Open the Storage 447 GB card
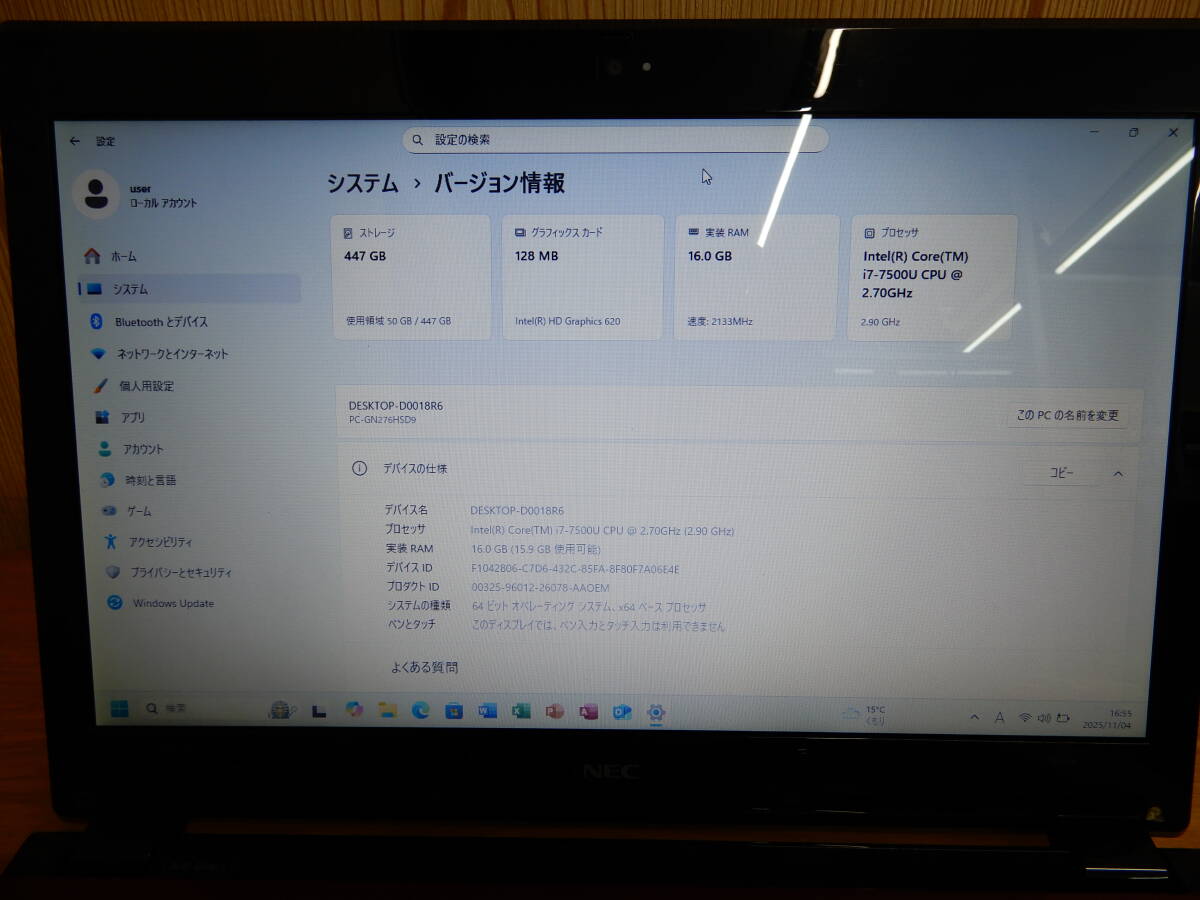 click(x=411, y=277)
